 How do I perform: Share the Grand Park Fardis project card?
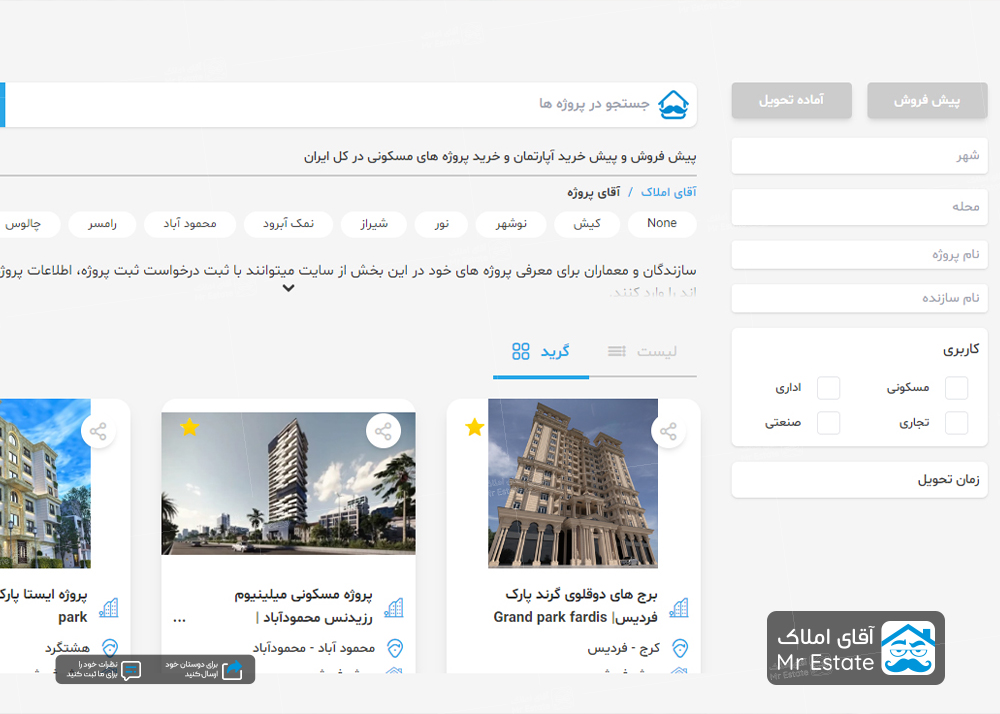(668, 431)
